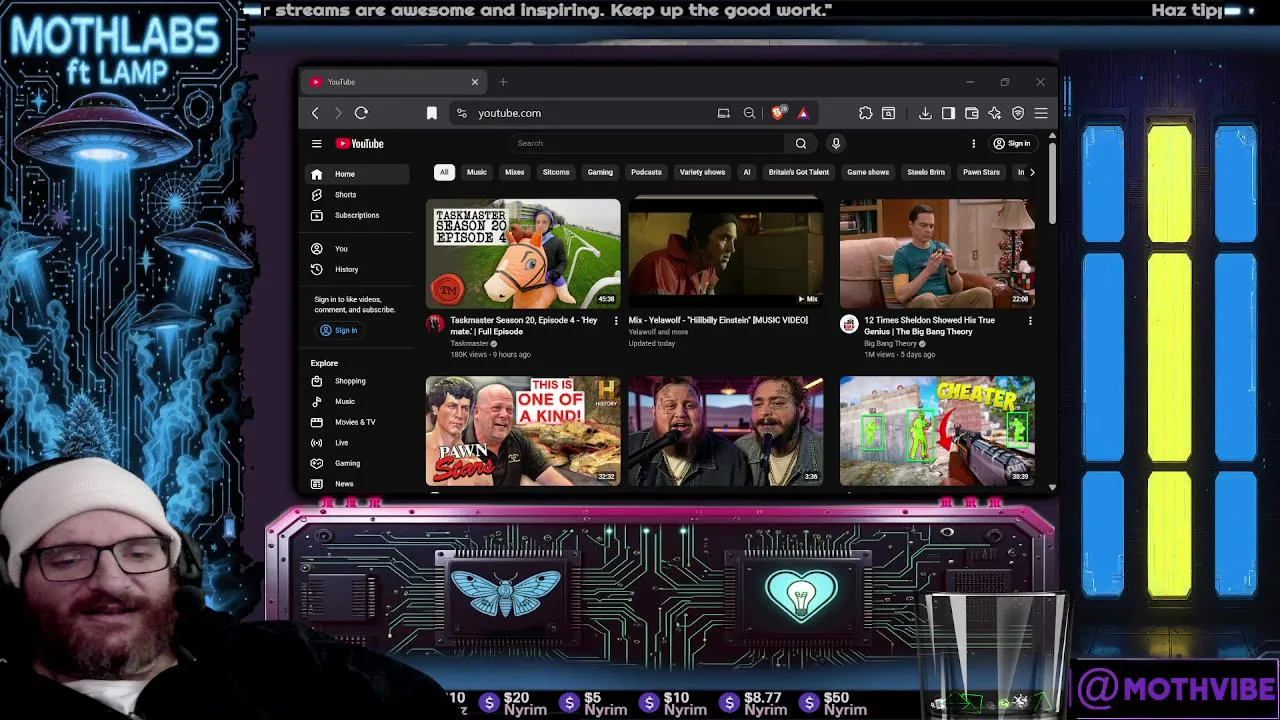Open Music under Explore

coord(358,401)
